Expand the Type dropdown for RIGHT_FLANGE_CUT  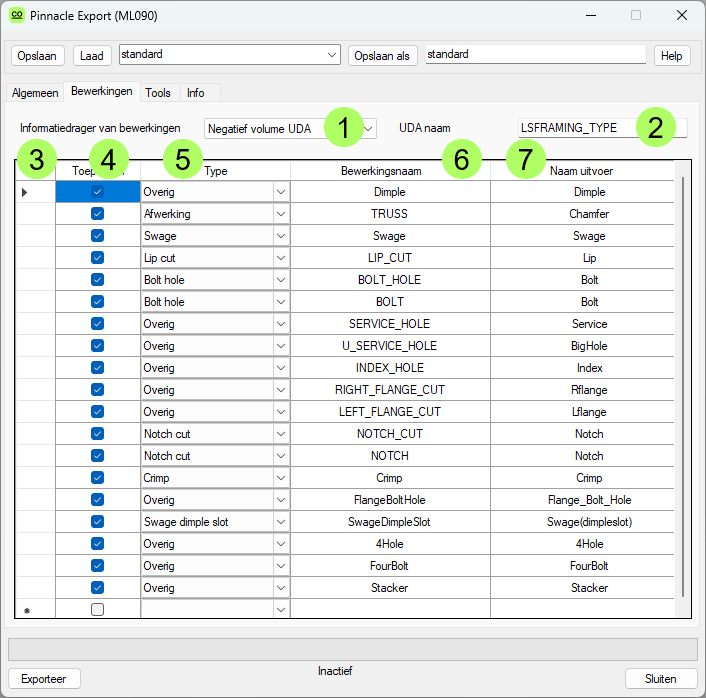pyautogui.click(x=281, y=390)
